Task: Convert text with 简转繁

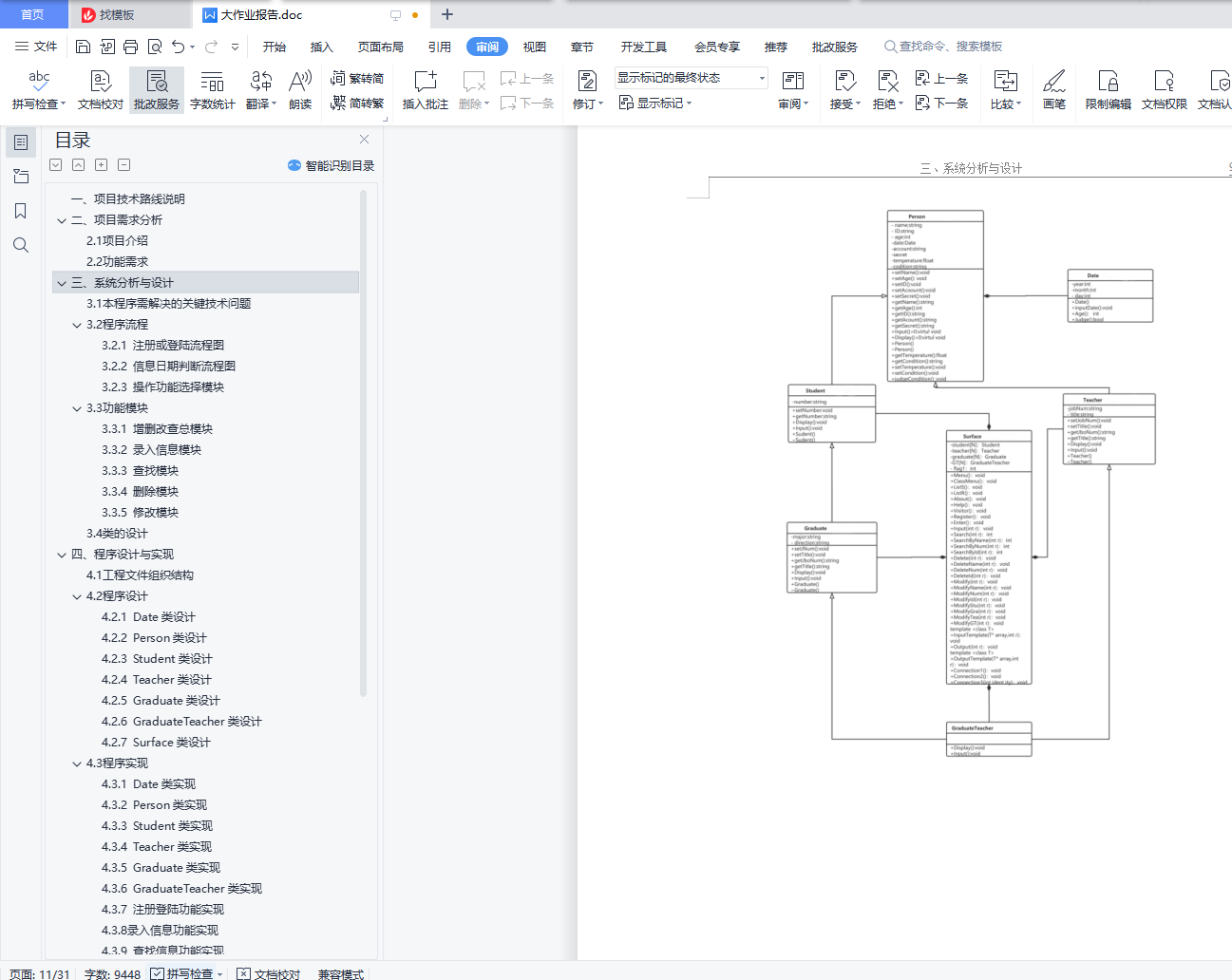Action: (357, 103)
